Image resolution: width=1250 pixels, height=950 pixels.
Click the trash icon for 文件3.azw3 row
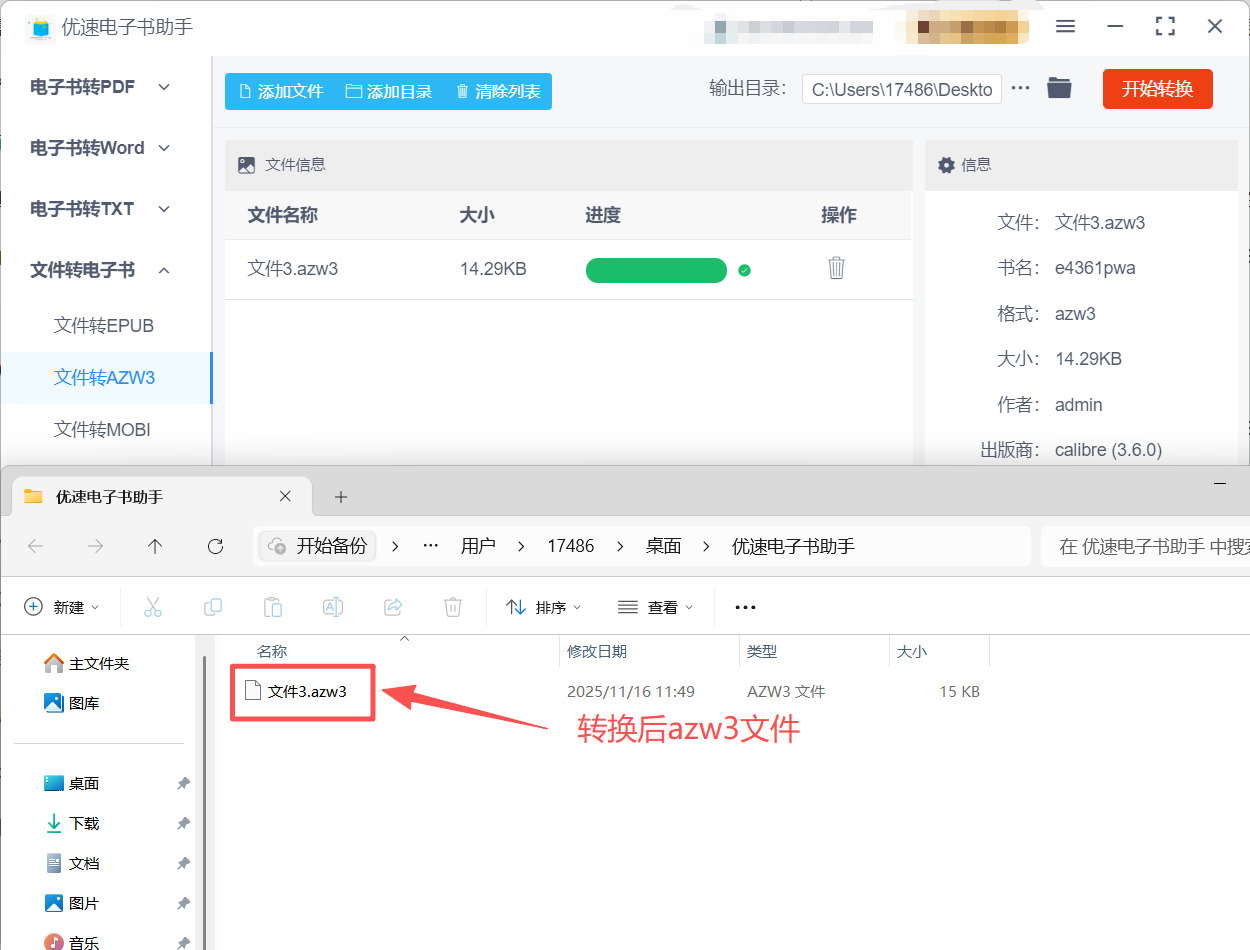(x=836, y=268)
